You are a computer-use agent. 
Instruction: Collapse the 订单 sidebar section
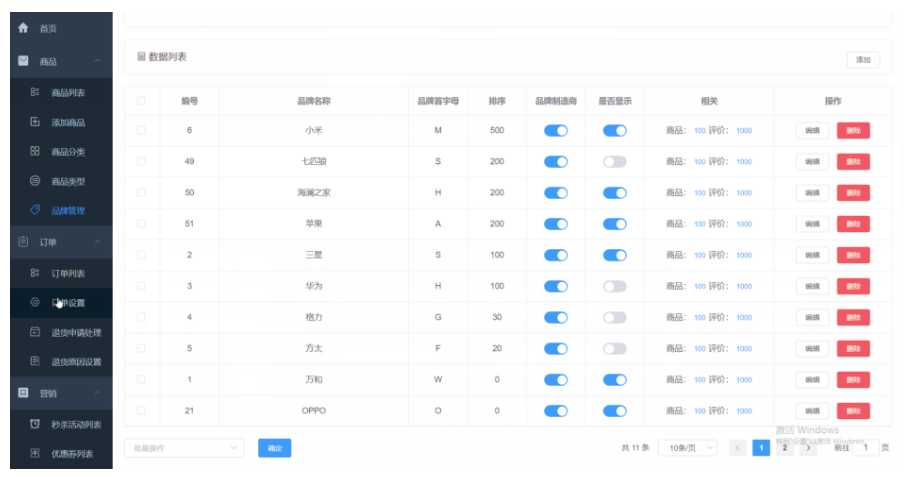97,242
